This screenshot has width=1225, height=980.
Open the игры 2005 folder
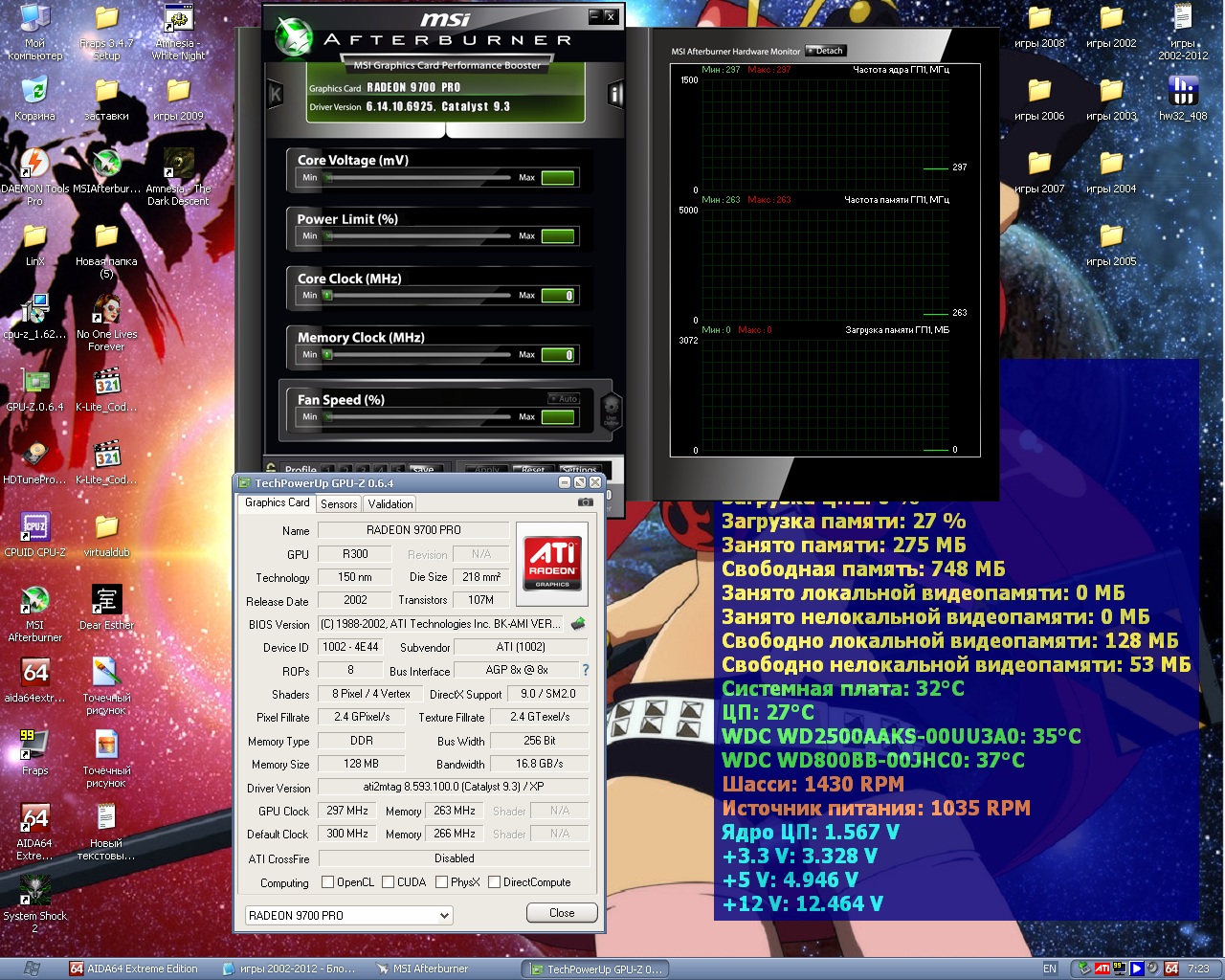1111,245
